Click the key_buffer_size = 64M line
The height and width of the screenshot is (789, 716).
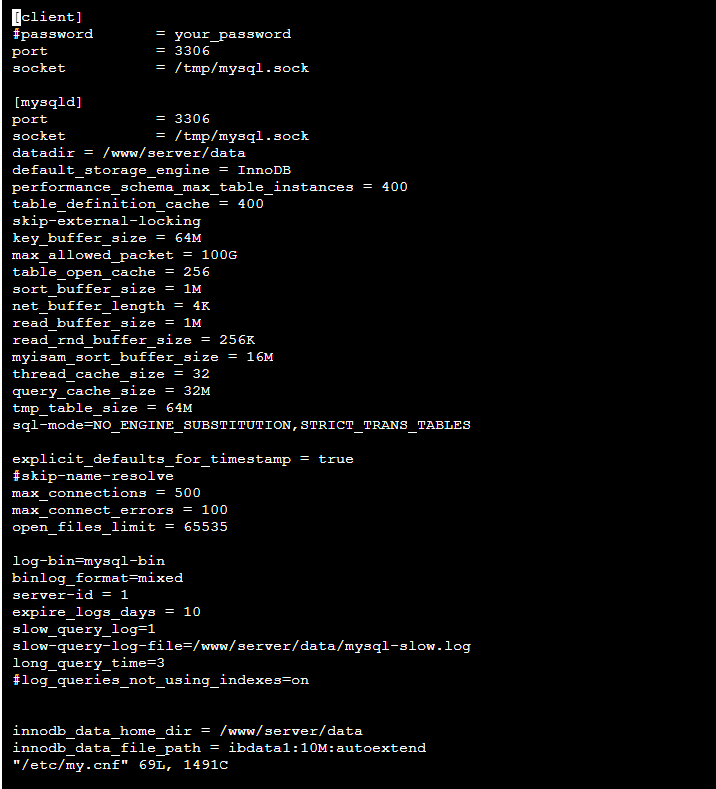[107, 238]
